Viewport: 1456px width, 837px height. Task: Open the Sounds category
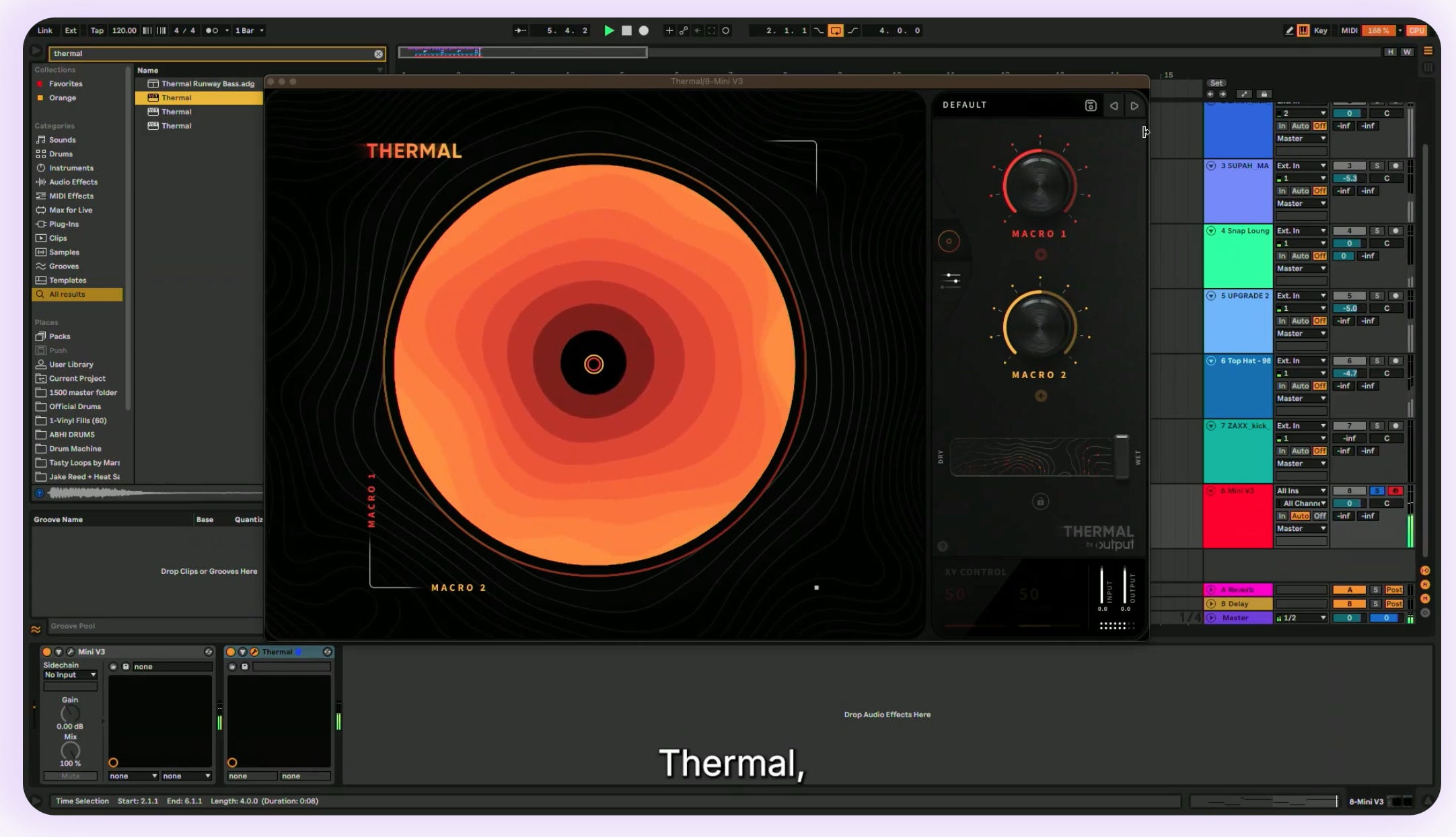coord(62,140)
